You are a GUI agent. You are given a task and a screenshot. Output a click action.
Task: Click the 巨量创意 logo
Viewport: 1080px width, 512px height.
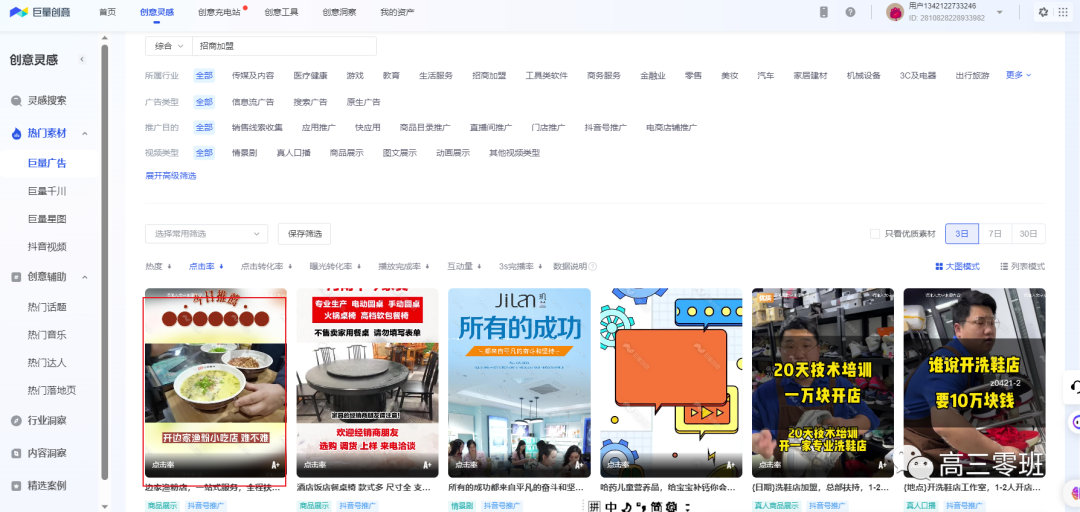click(x=39, y=12)
